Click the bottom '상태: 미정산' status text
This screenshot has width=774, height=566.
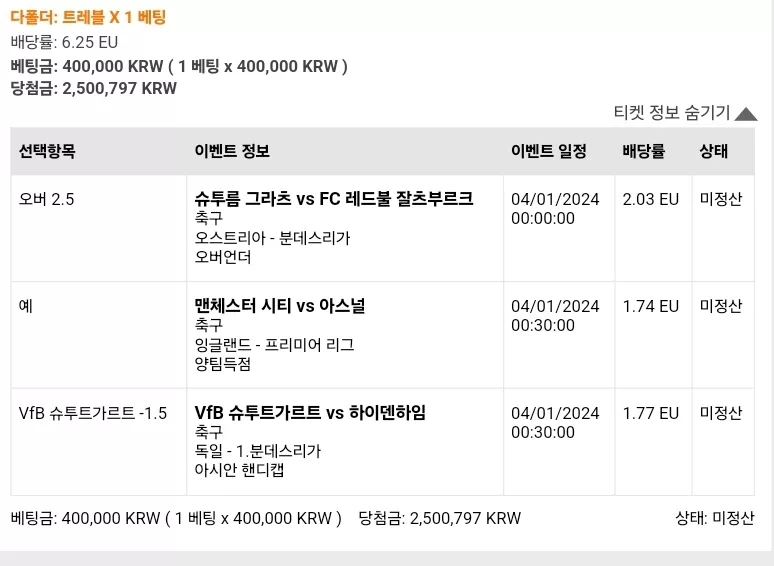click(x=715, y=518)
